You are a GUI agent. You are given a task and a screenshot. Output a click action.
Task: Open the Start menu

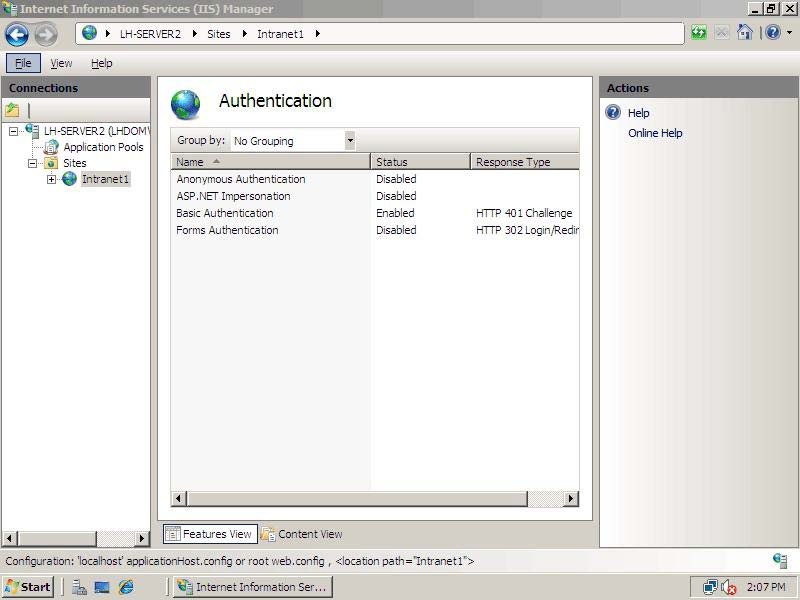[28, 587]
